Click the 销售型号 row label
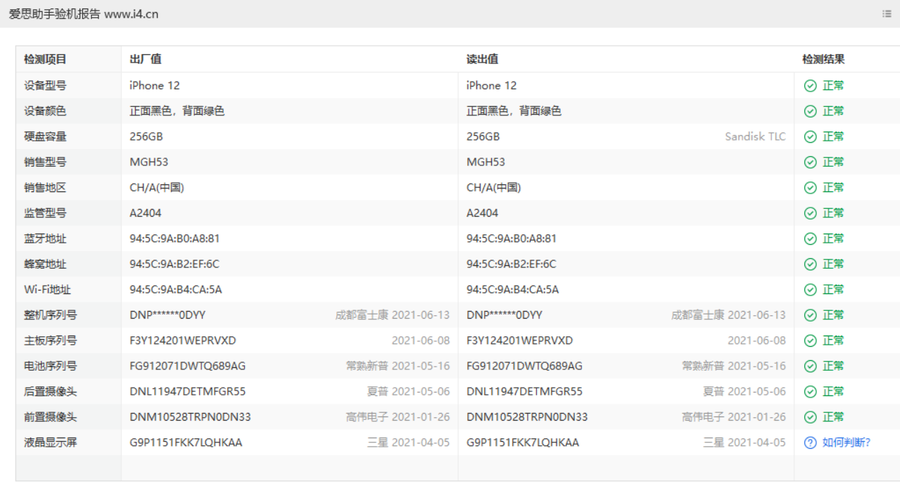The image size is (900, 484). (x=45, y=162)
